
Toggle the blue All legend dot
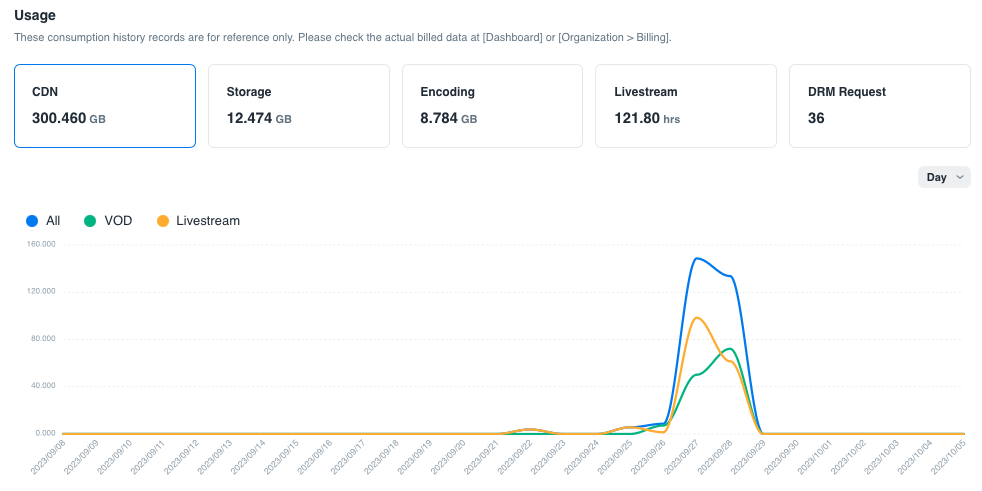[32, 221]
